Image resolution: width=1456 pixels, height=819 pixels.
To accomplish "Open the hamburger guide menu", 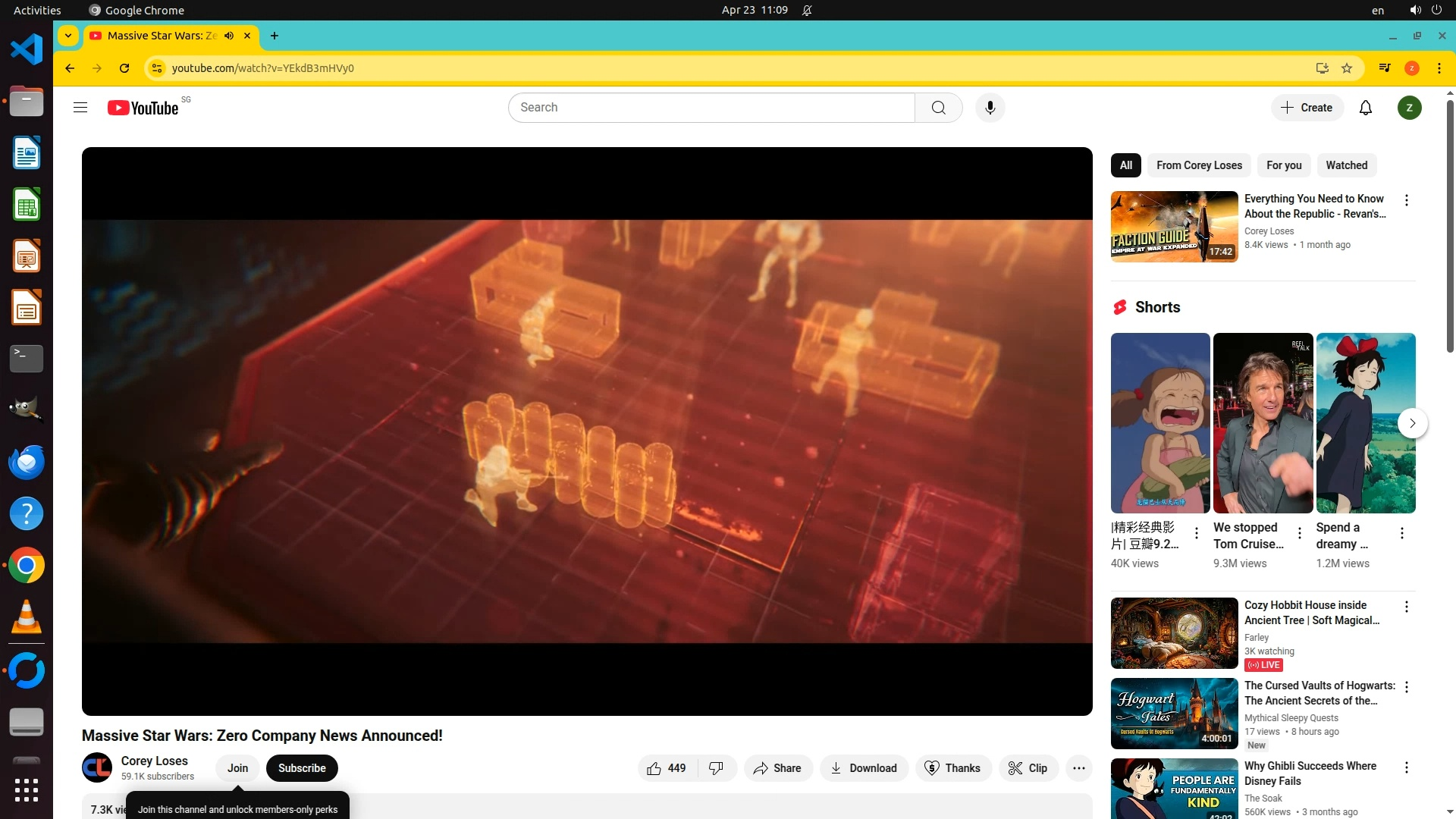I will point(80,108).
